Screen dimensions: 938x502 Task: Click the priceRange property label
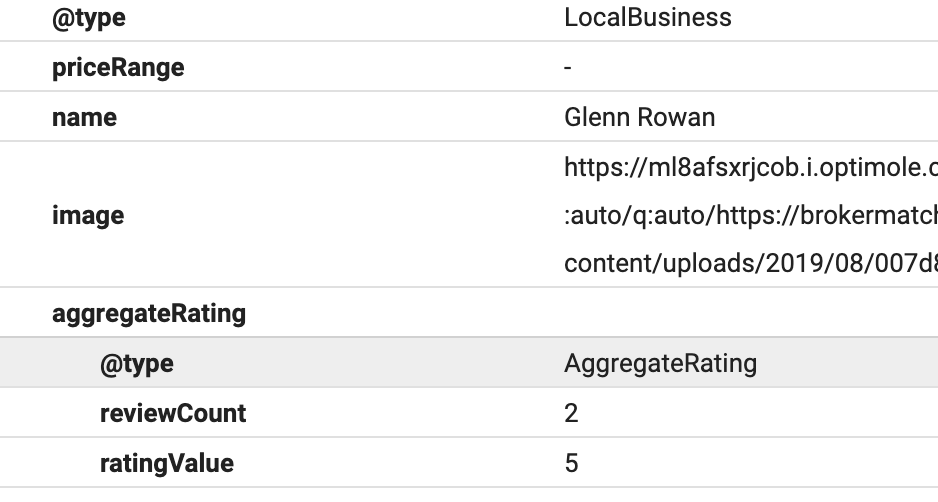[118, 68]
